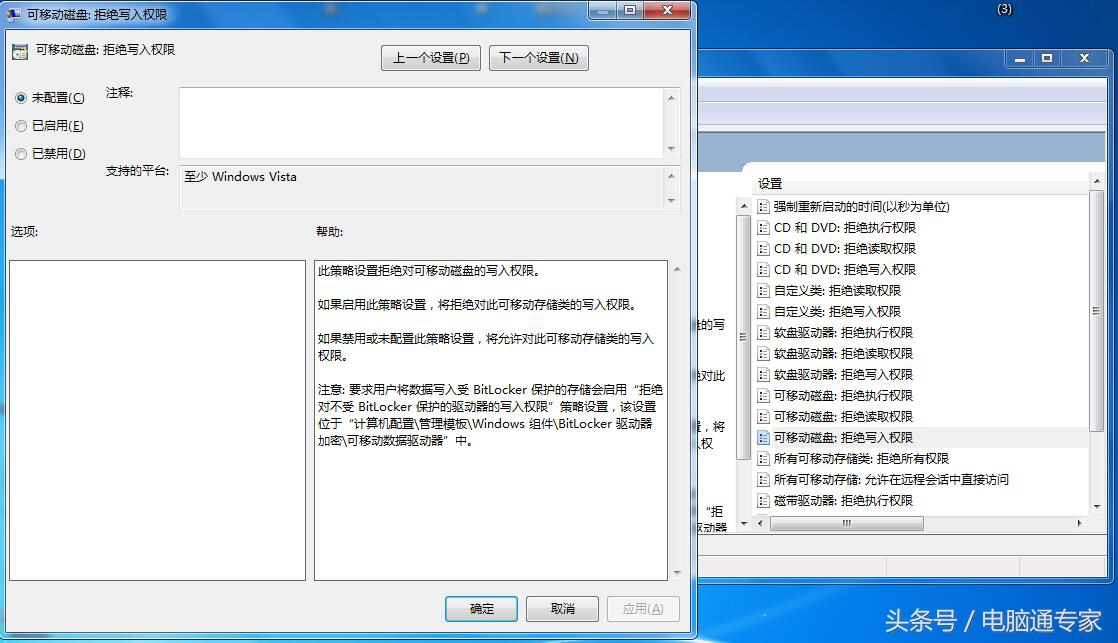Screen dimensions: 1118x643
Task: Select 自定义类: 拒绝读取权限 text
Action: [x=837, y=291]
